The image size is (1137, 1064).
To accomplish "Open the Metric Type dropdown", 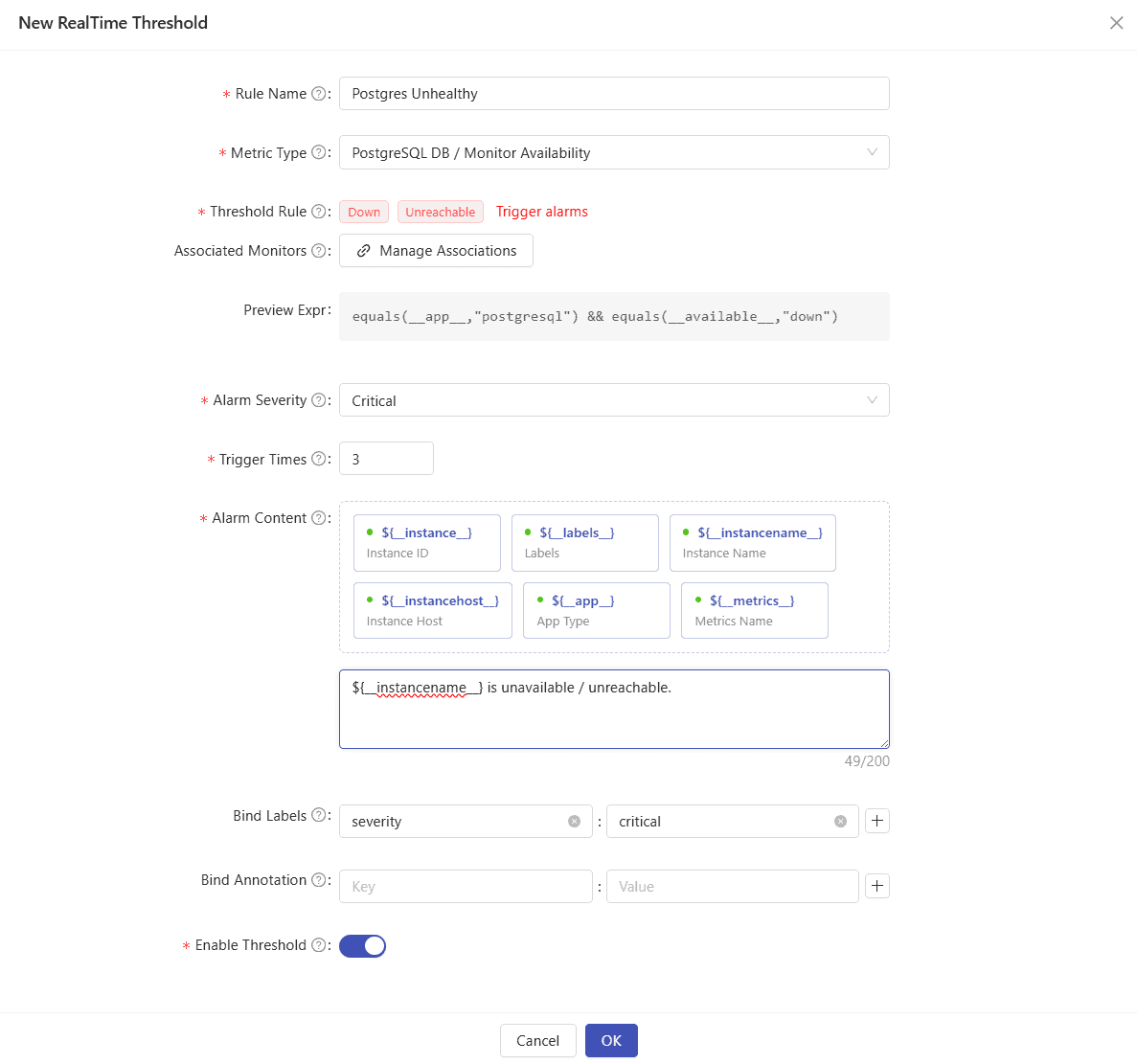I will click(614, 153).
